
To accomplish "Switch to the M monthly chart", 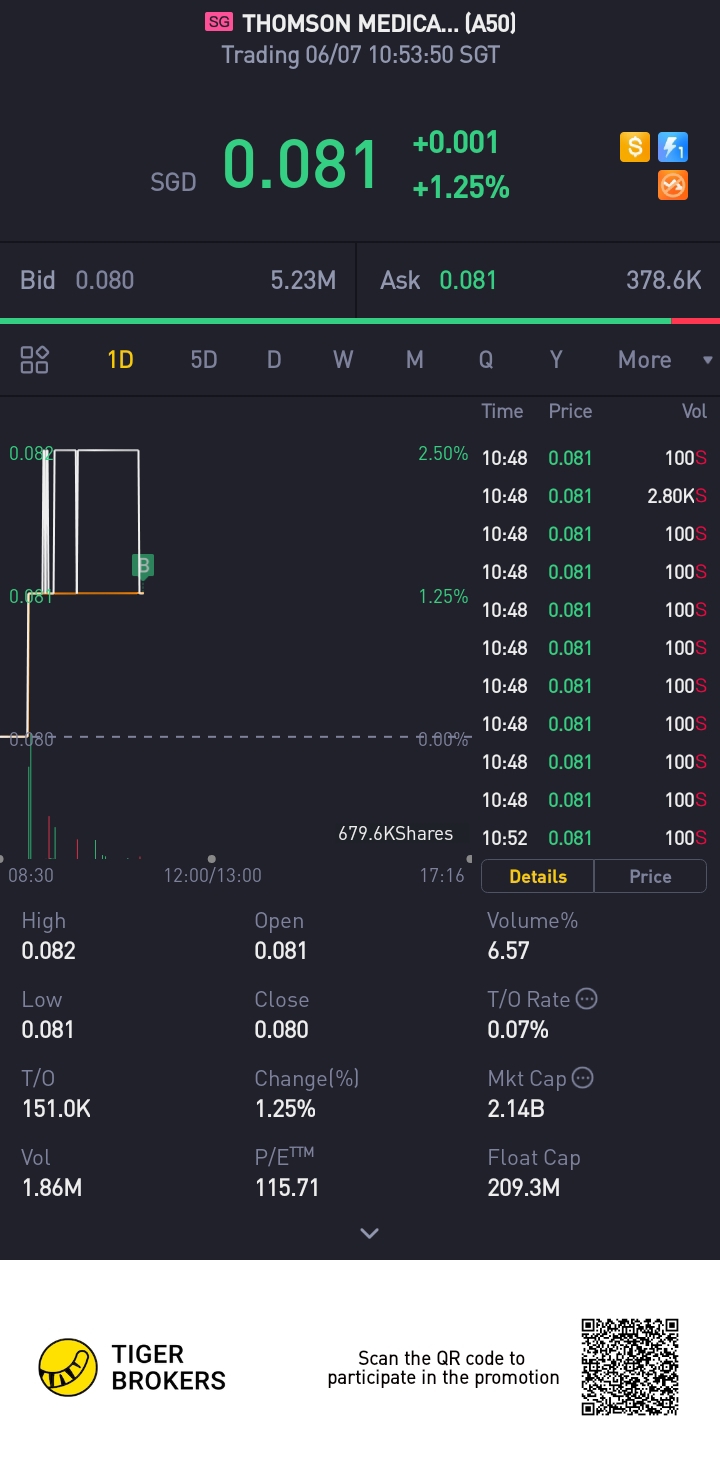I will click(414, 360).
